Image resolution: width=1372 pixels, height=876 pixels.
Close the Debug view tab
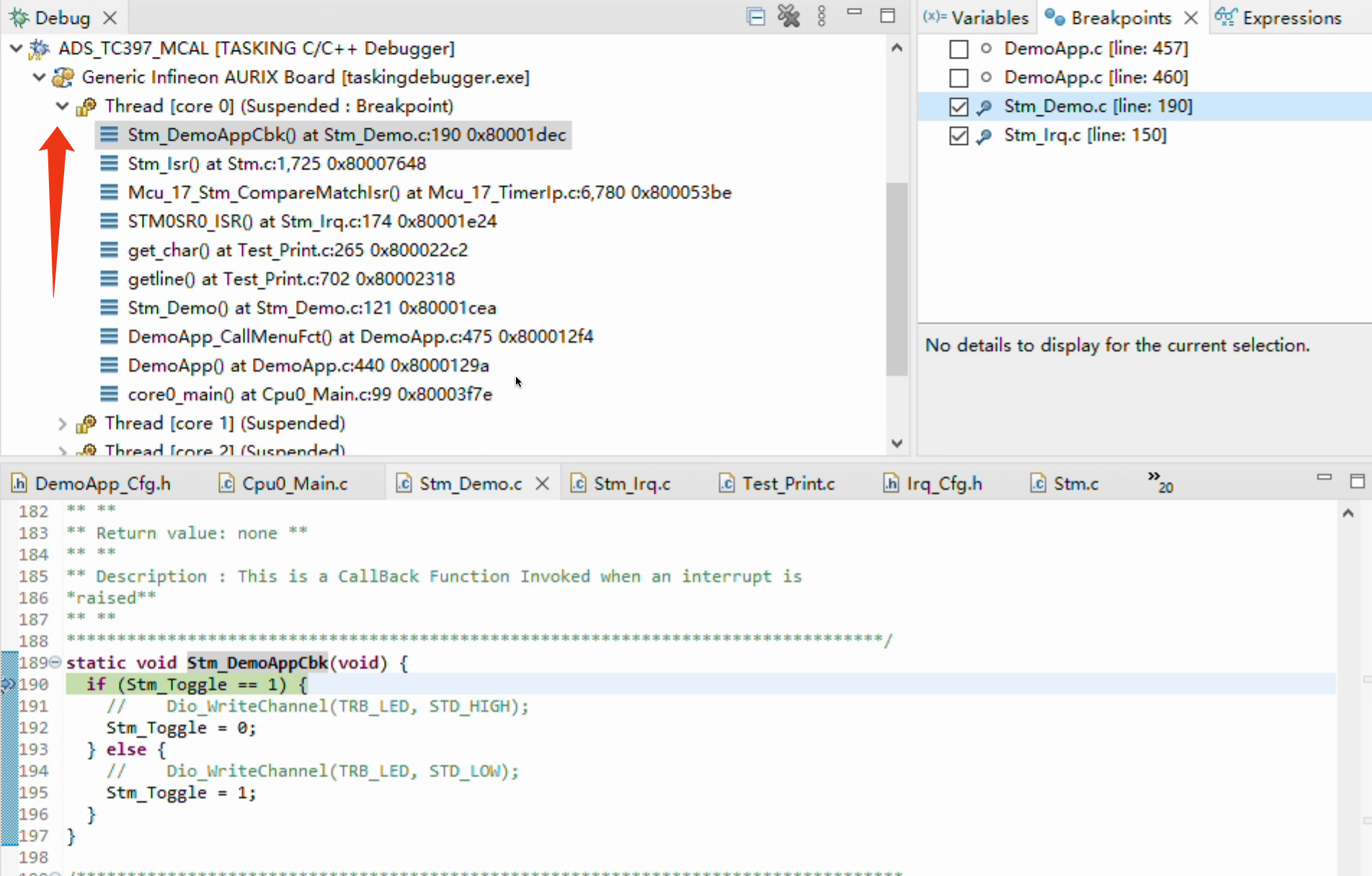coord(110,17)
